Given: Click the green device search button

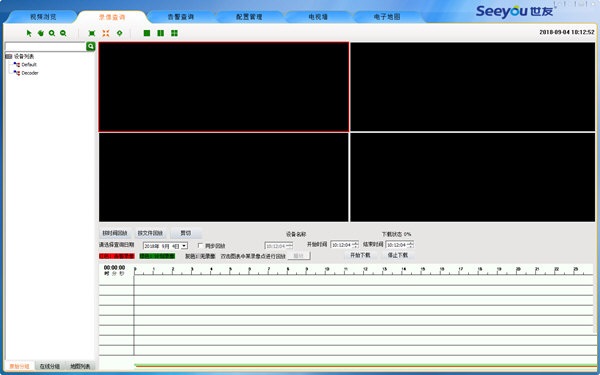Looking at the screenshot, I should (x=91, y=47).
